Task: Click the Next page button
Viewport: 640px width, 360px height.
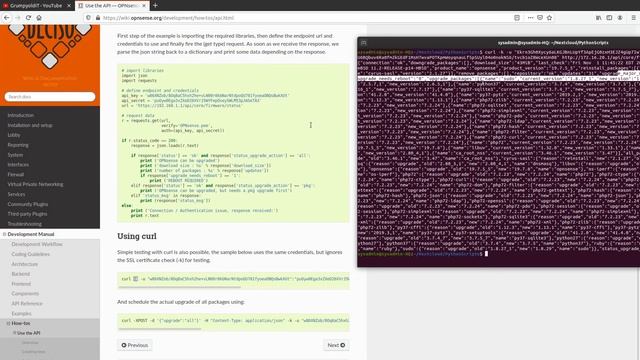Action: [336, 345]
